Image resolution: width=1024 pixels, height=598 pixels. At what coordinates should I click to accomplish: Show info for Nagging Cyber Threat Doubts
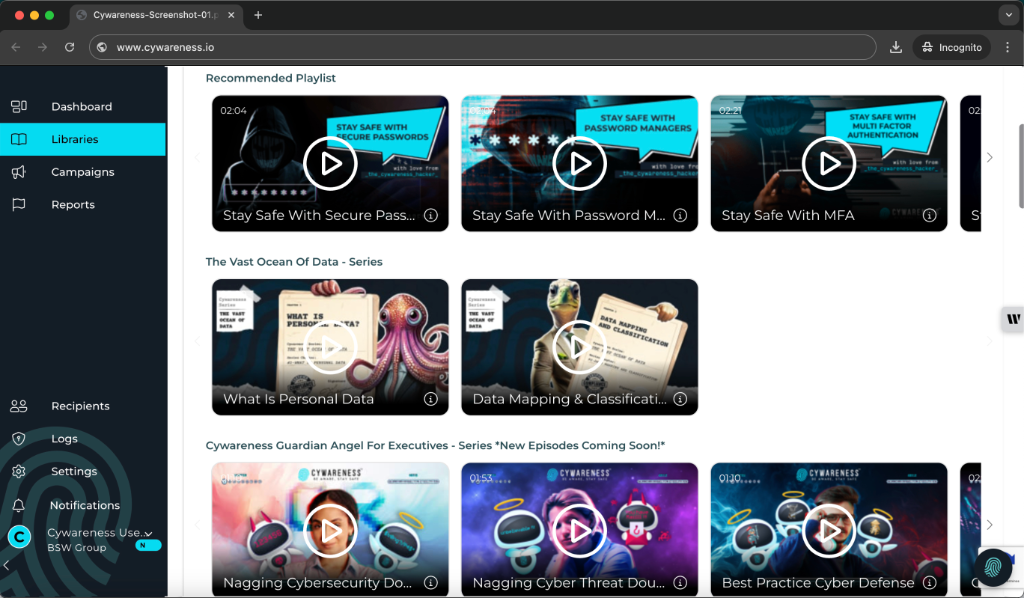680,583
